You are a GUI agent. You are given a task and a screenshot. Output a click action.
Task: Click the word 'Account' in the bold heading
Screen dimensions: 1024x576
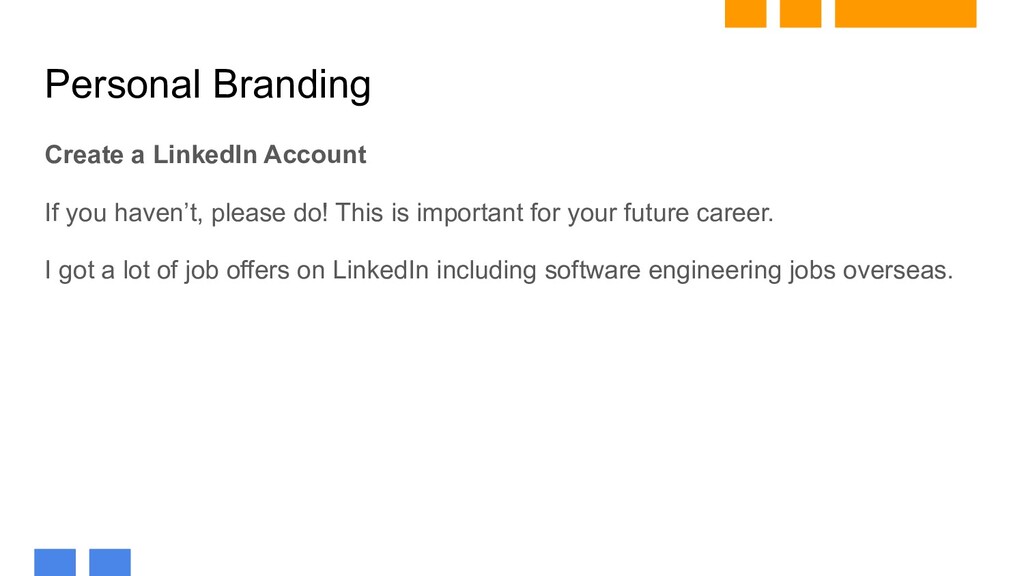pyautogui.click(x=315, y=155)
